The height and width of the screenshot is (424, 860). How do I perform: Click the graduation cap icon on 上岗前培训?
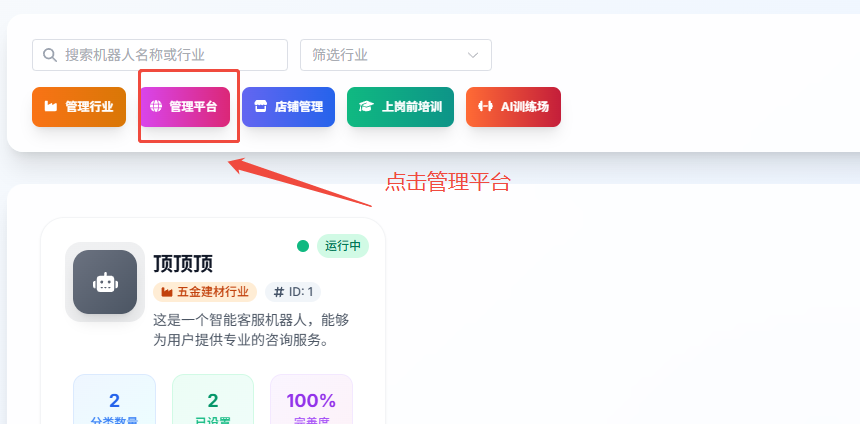coord(366,107)
